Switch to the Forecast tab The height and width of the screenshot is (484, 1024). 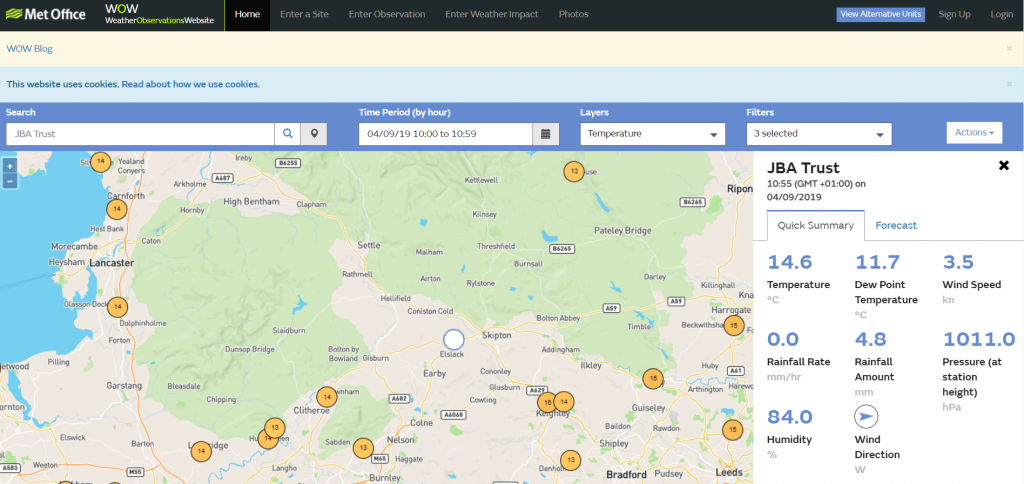(x=896, y=225)
